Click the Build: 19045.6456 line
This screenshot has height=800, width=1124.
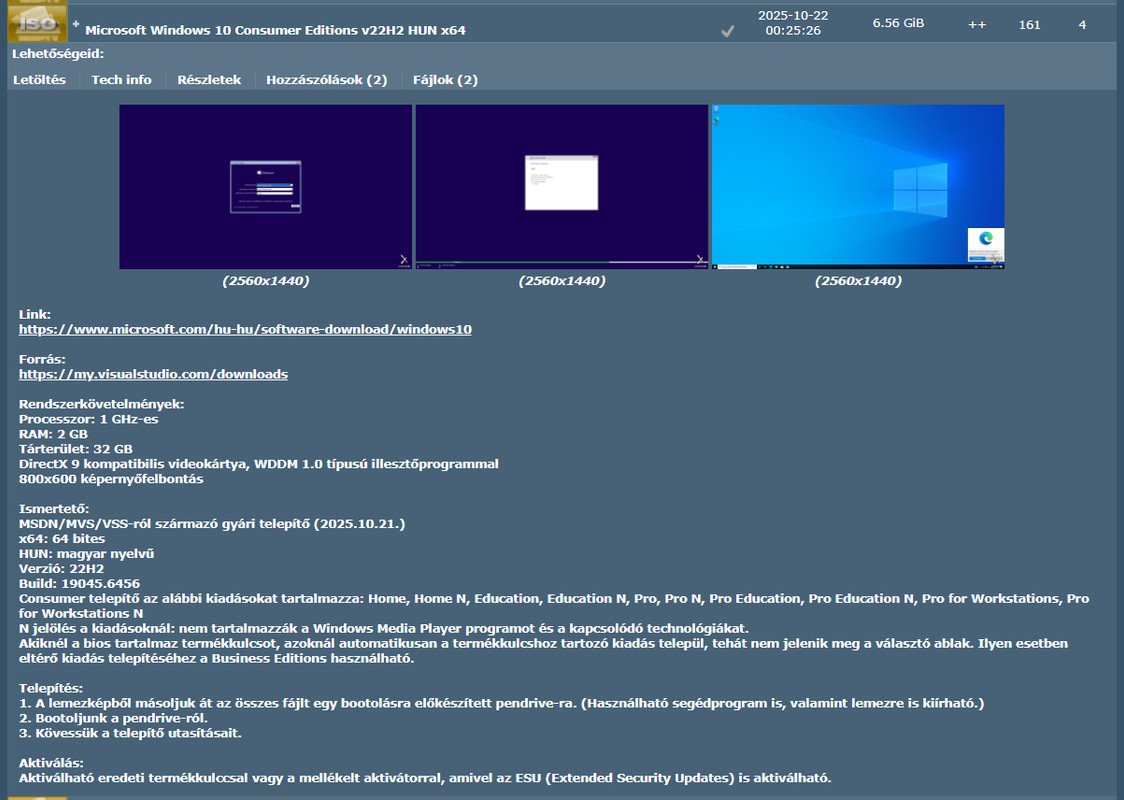coord(80,584)
